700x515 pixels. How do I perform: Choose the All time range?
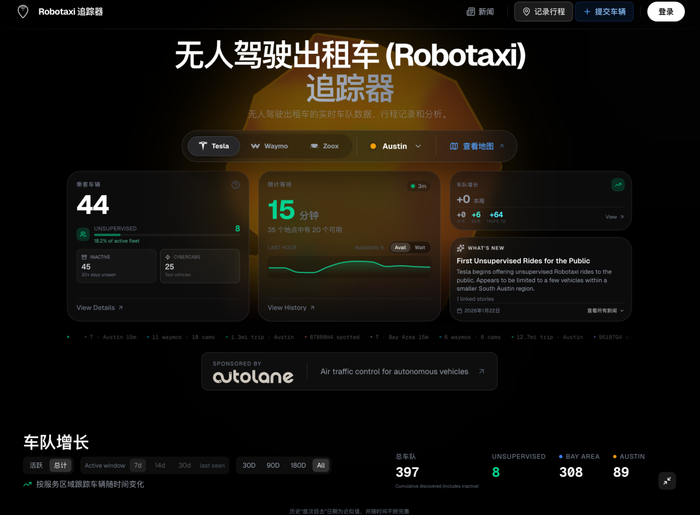(321, 465)
